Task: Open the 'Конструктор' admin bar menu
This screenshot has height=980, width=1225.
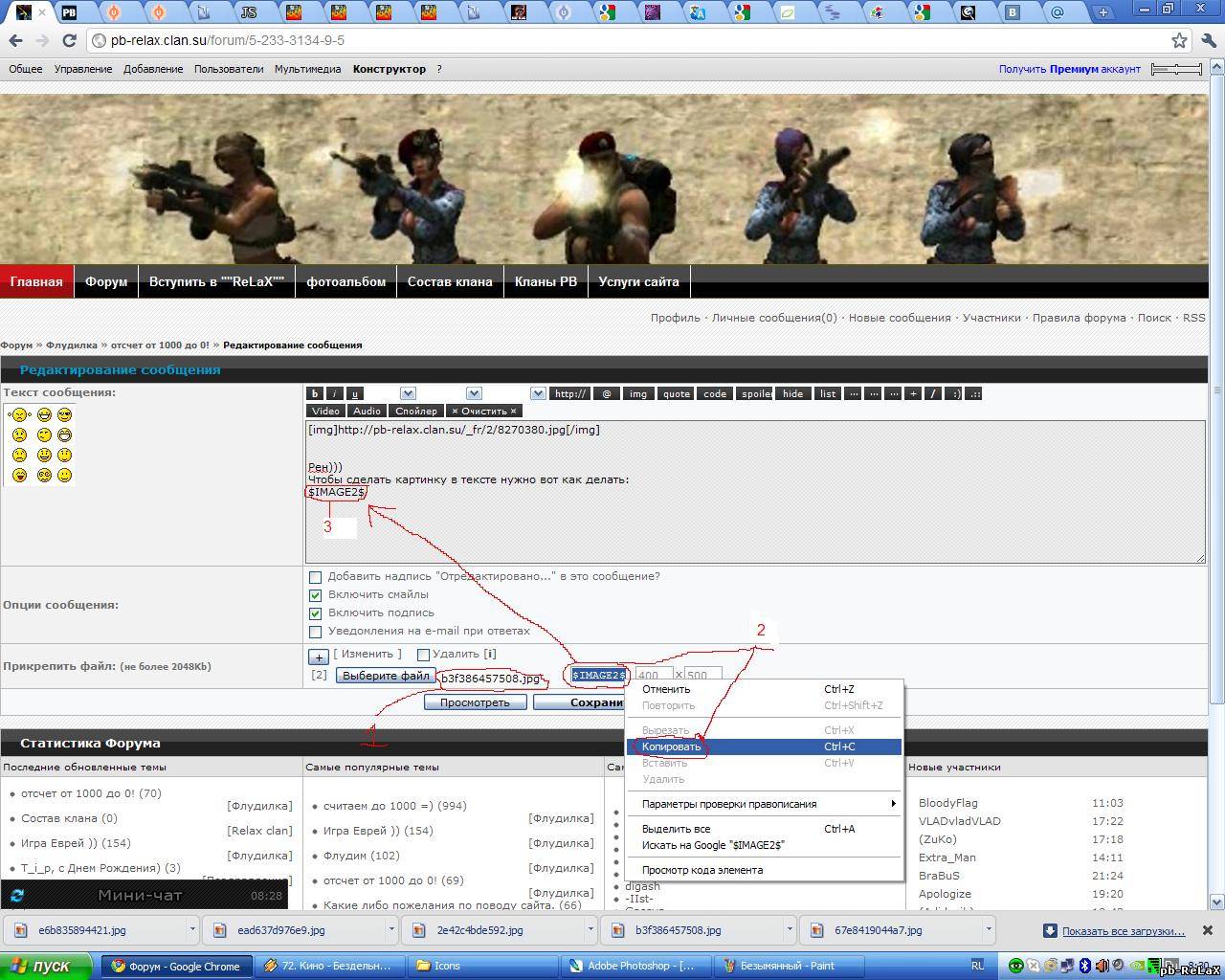Action: tap(389, 69)
